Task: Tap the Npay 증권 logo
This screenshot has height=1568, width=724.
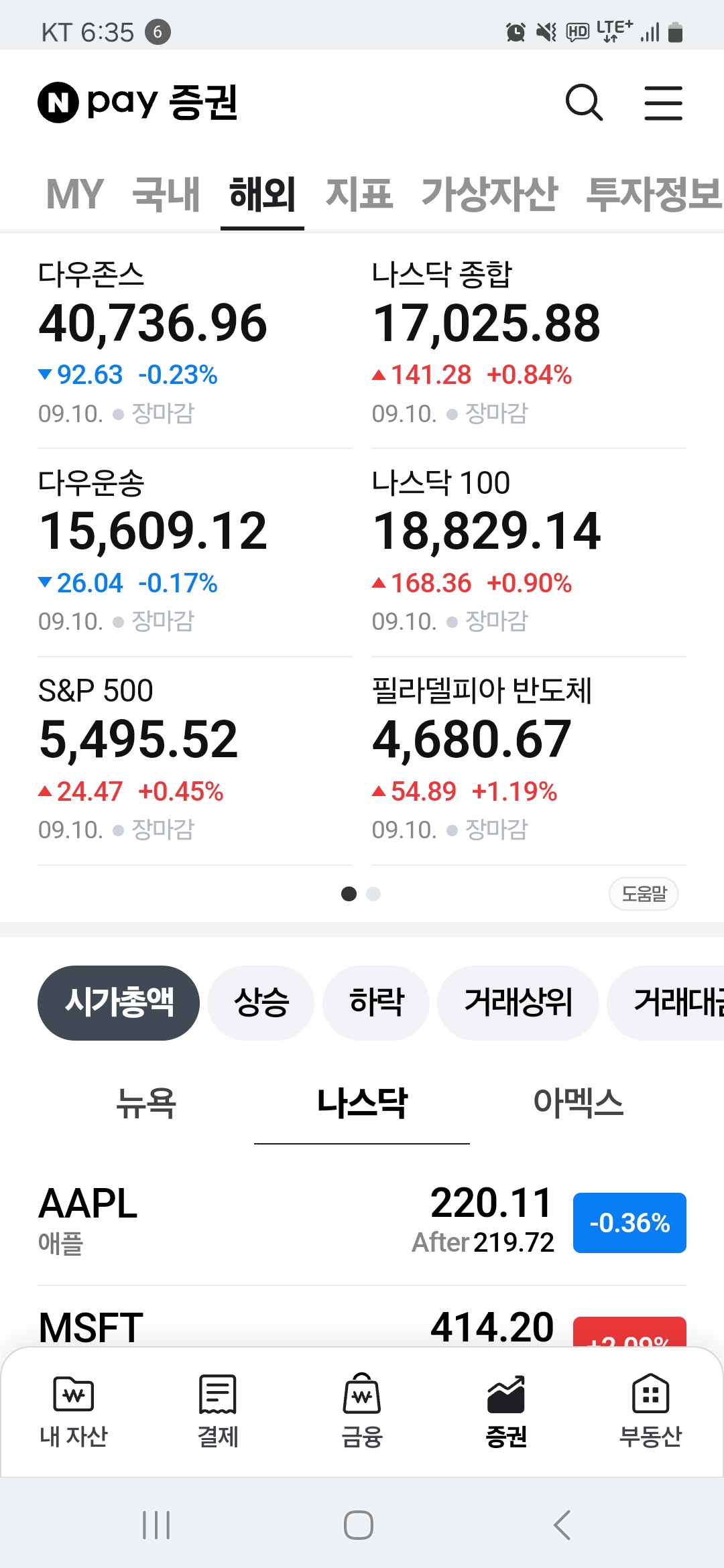Action: pos(138,103)
